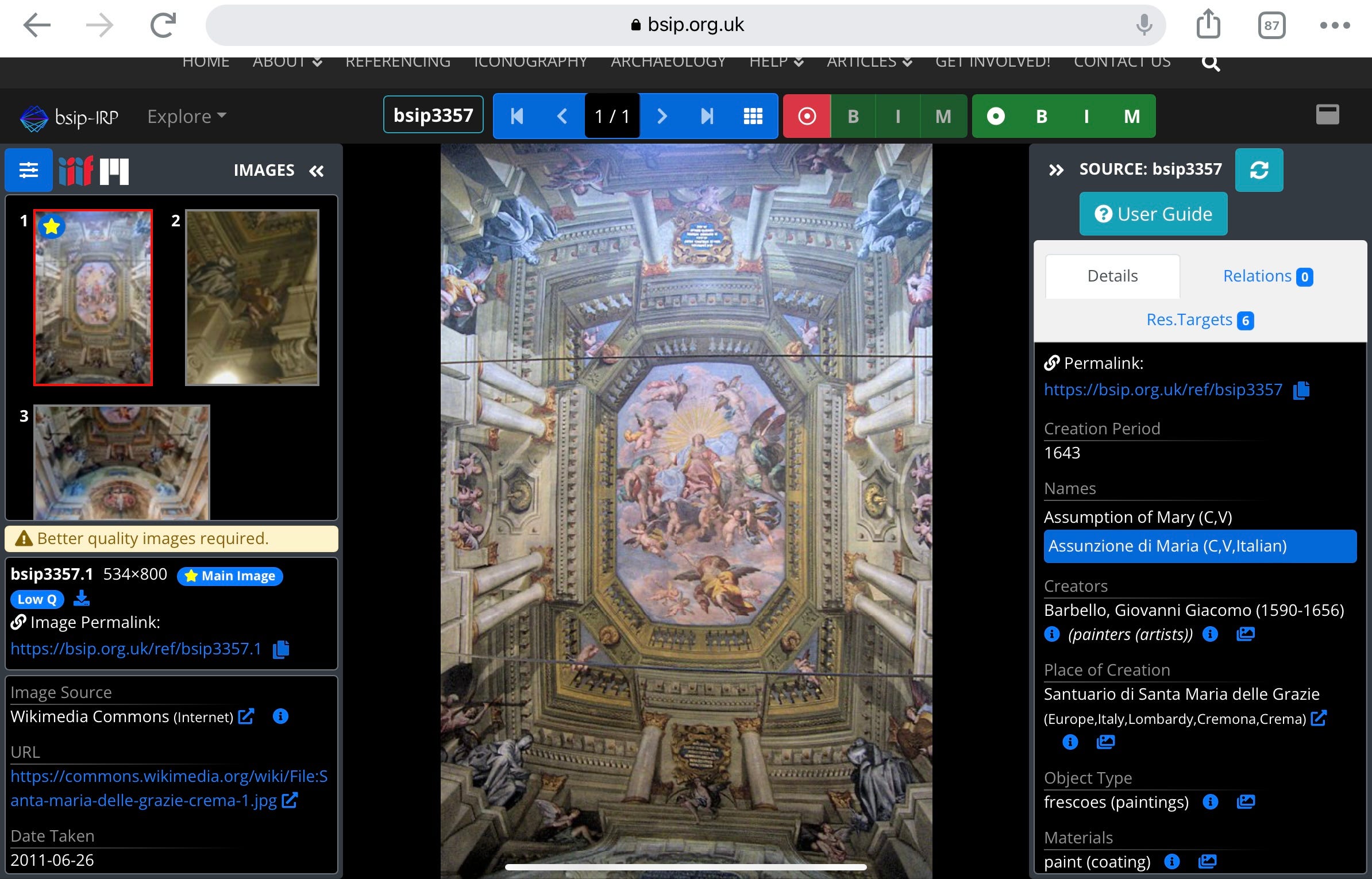Screen dimensions: 1372x879
Task: Select image thumbnail 1 with star
Action: [93, 298]
